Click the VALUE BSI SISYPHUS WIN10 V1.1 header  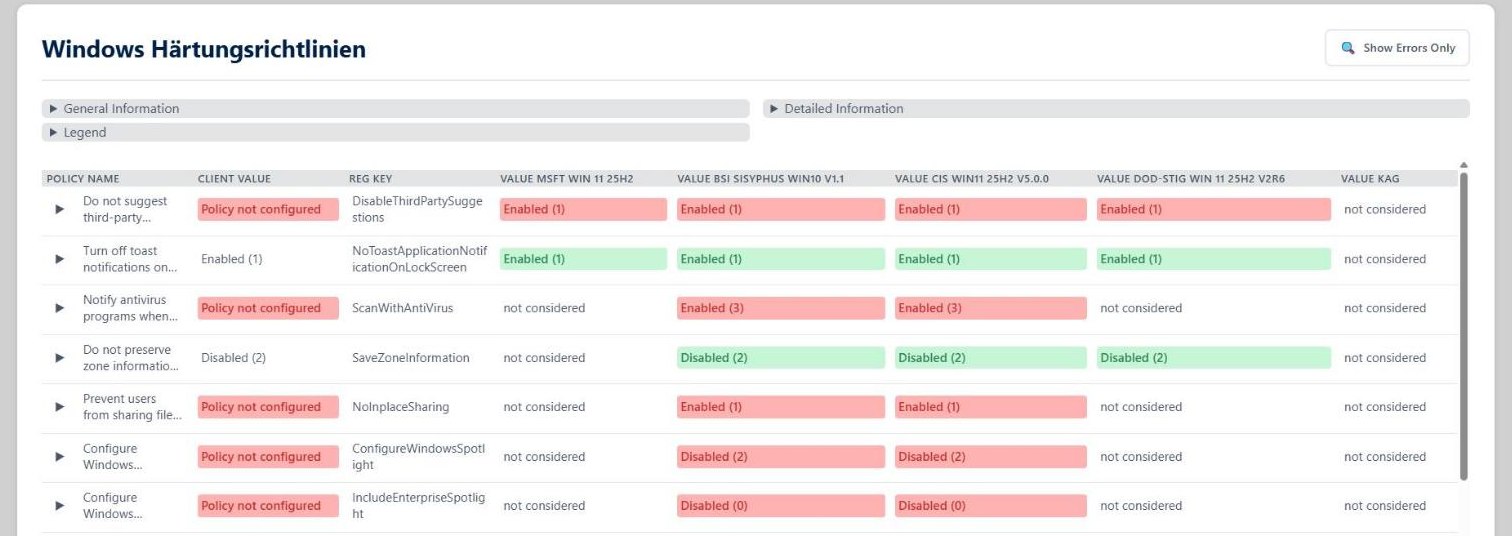[x=761, y=179]
